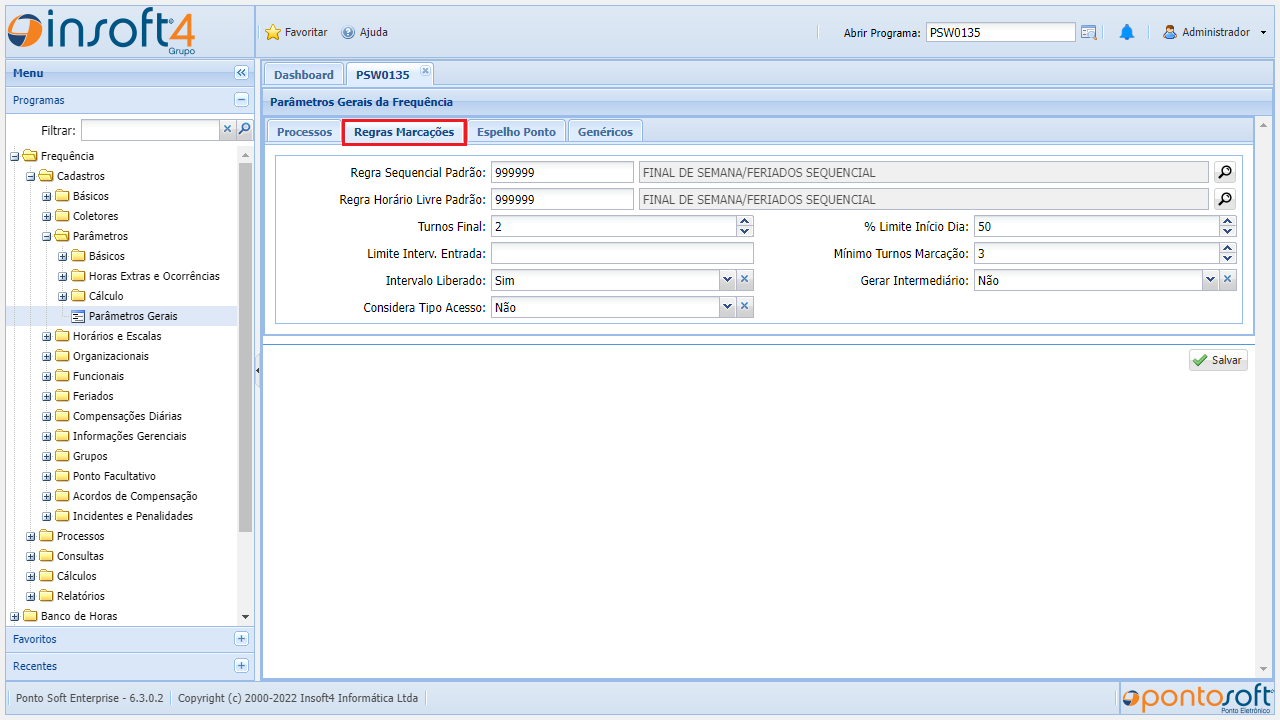
Task: Switch to the Dashboard tab
Action: pos(303,75)
